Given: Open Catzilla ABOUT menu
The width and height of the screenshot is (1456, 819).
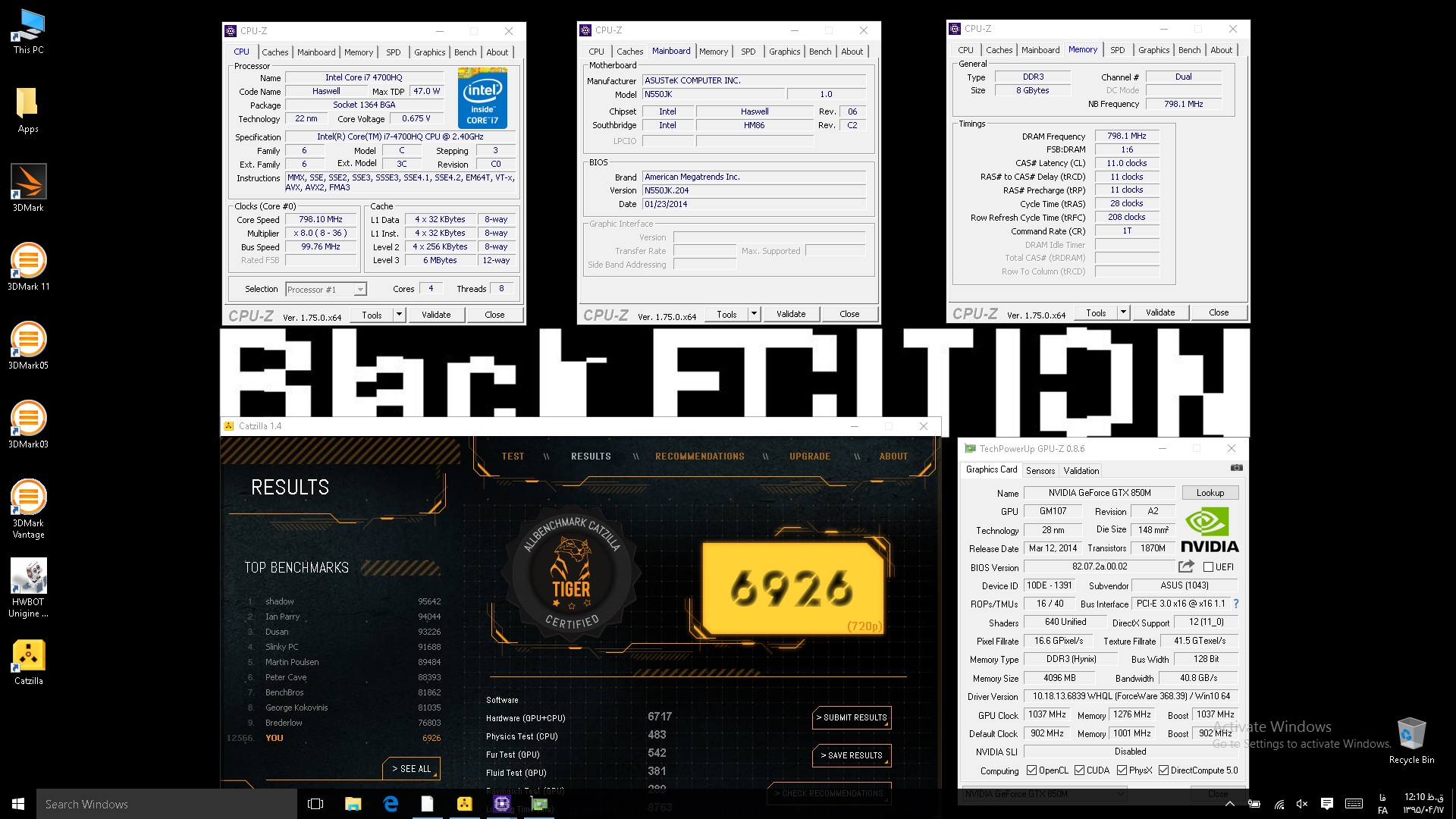Looking at the screenshot, I should point(893,457).
